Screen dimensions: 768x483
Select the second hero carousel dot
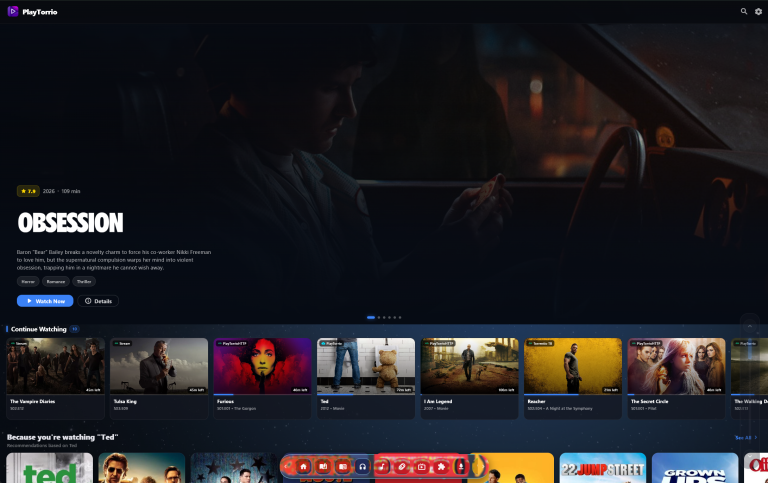[x=379, y=317]
